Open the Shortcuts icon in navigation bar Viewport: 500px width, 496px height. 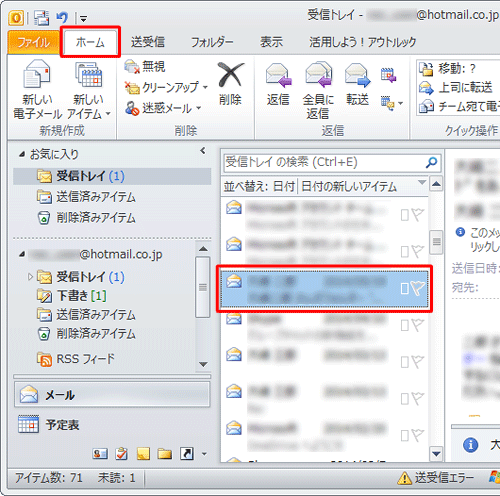187,454
